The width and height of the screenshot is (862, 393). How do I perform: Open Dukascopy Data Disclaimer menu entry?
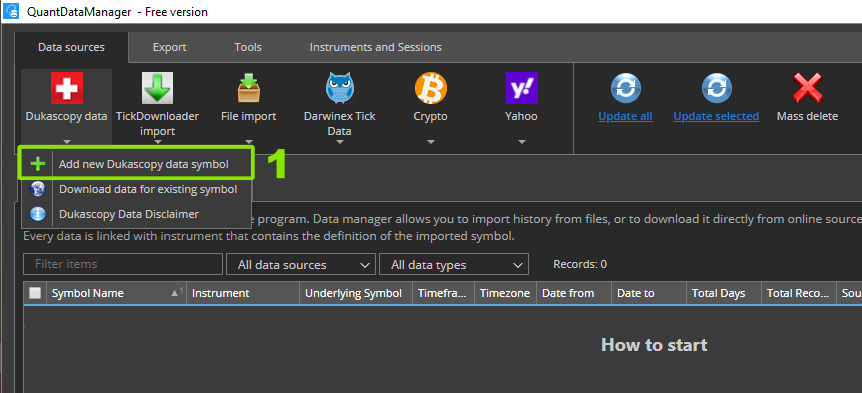(136, 214)
